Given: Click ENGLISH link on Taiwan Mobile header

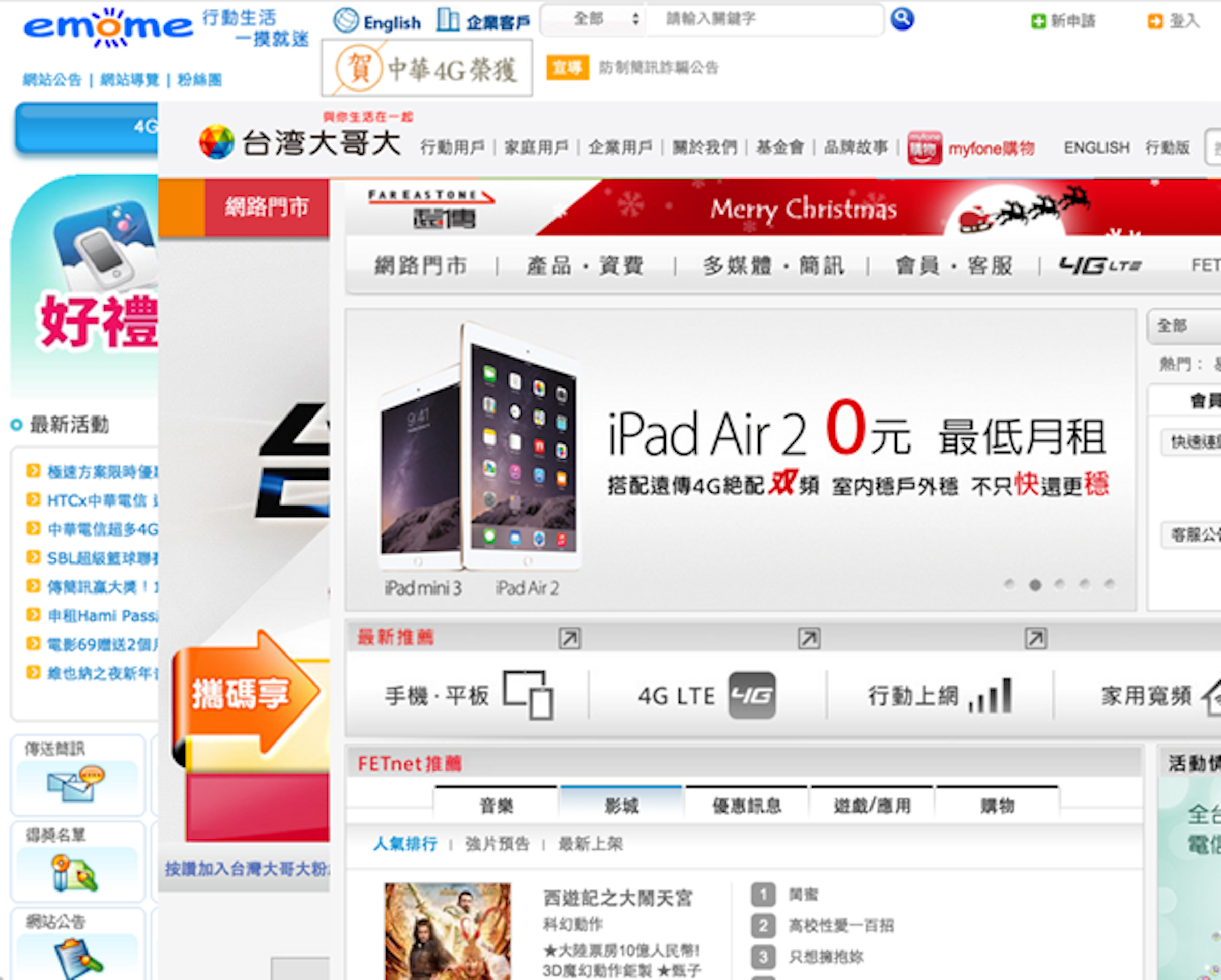Looking at the screenshot, I should [x=1096, y=148].
